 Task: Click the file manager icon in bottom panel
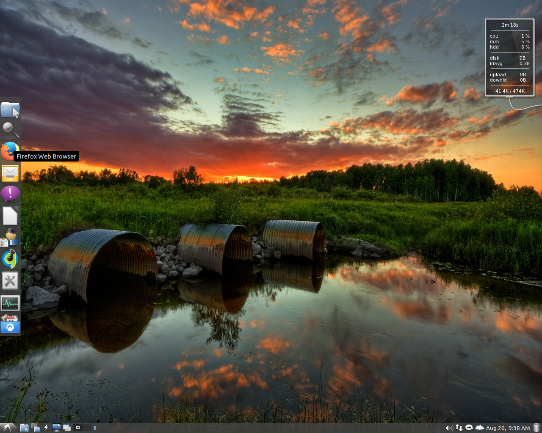click(24, 428)
